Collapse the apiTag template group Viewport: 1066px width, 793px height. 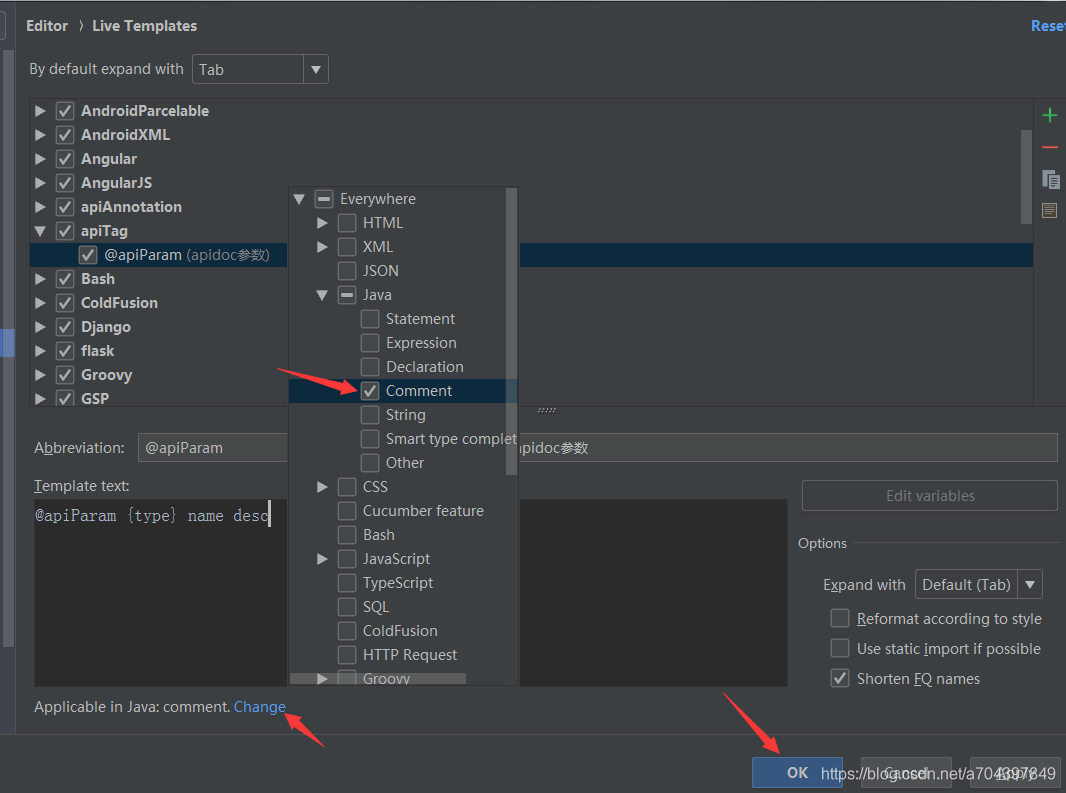point(40,231)
